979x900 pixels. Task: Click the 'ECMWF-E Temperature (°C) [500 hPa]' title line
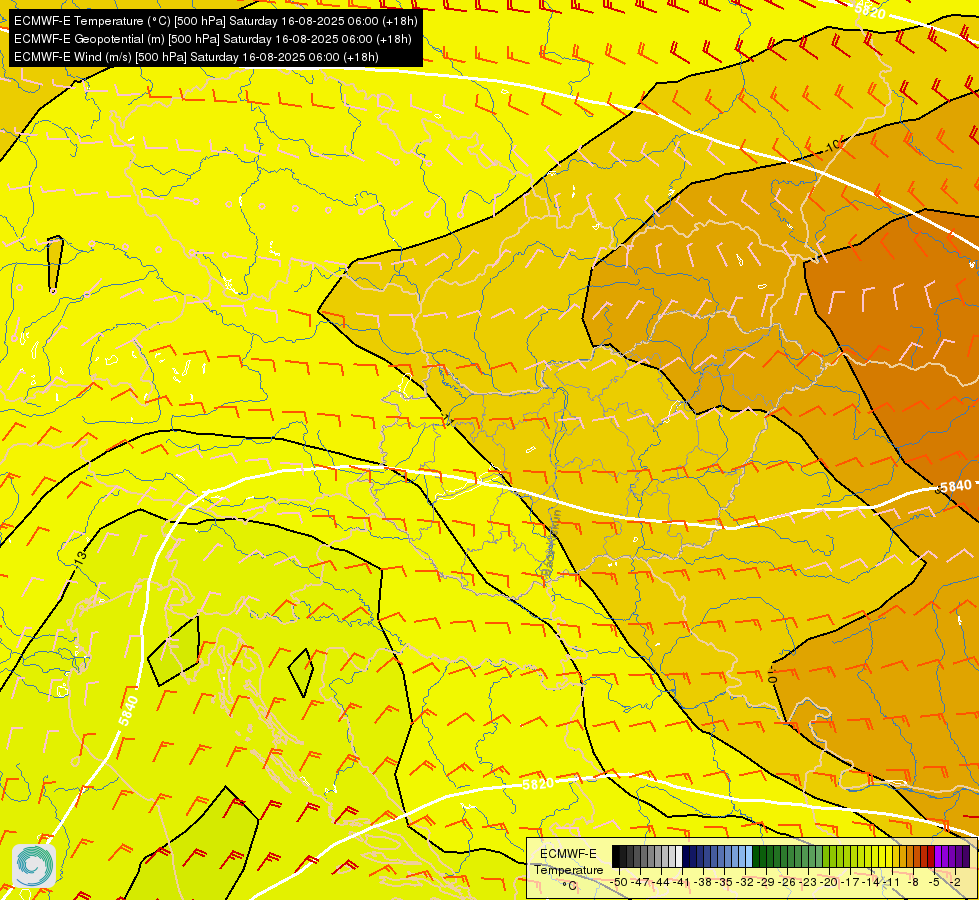pos(215,21)
